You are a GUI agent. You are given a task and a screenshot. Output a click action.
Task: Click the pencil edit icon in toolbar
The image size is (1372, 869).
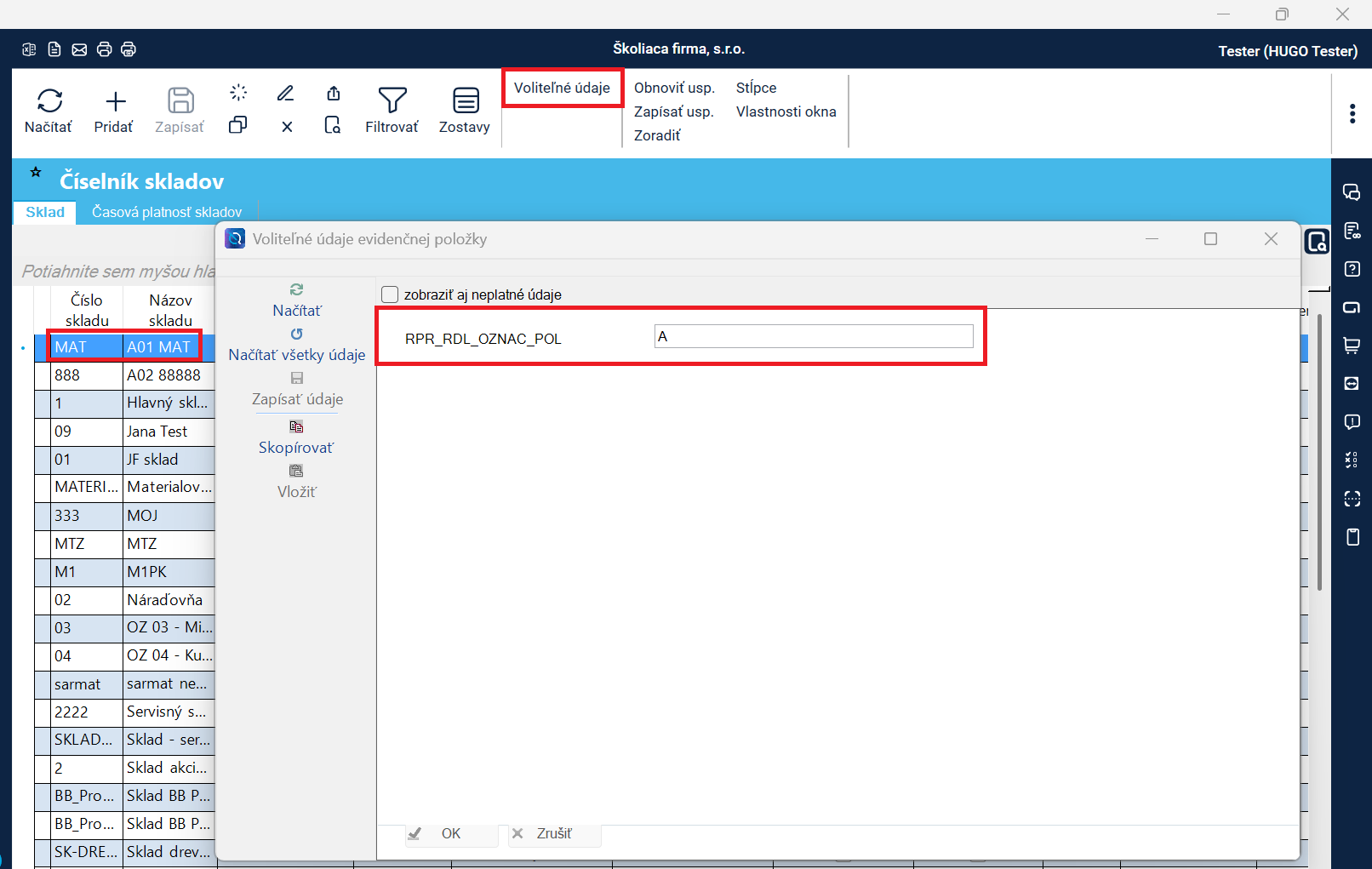286,93
